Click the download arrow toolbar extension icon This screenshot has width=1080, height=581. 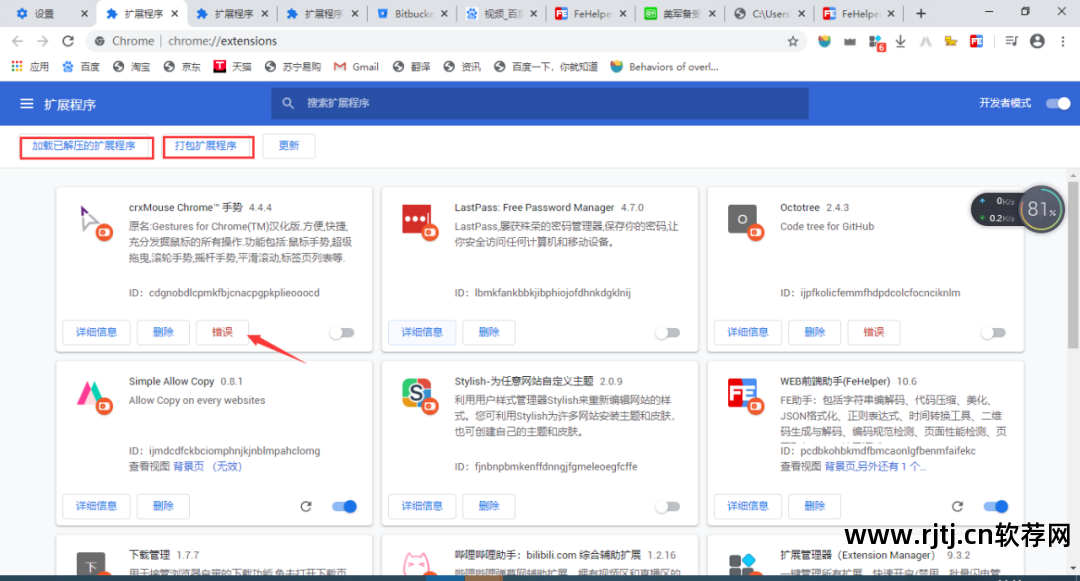click(x=900, y=41)
